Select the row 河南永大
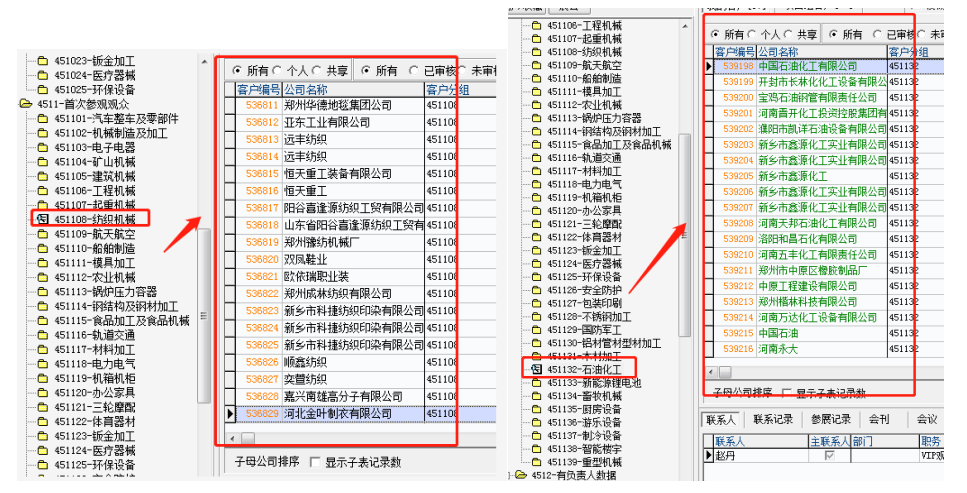The width and height of the screenshot is (967, 493). (x=824, y=349)
